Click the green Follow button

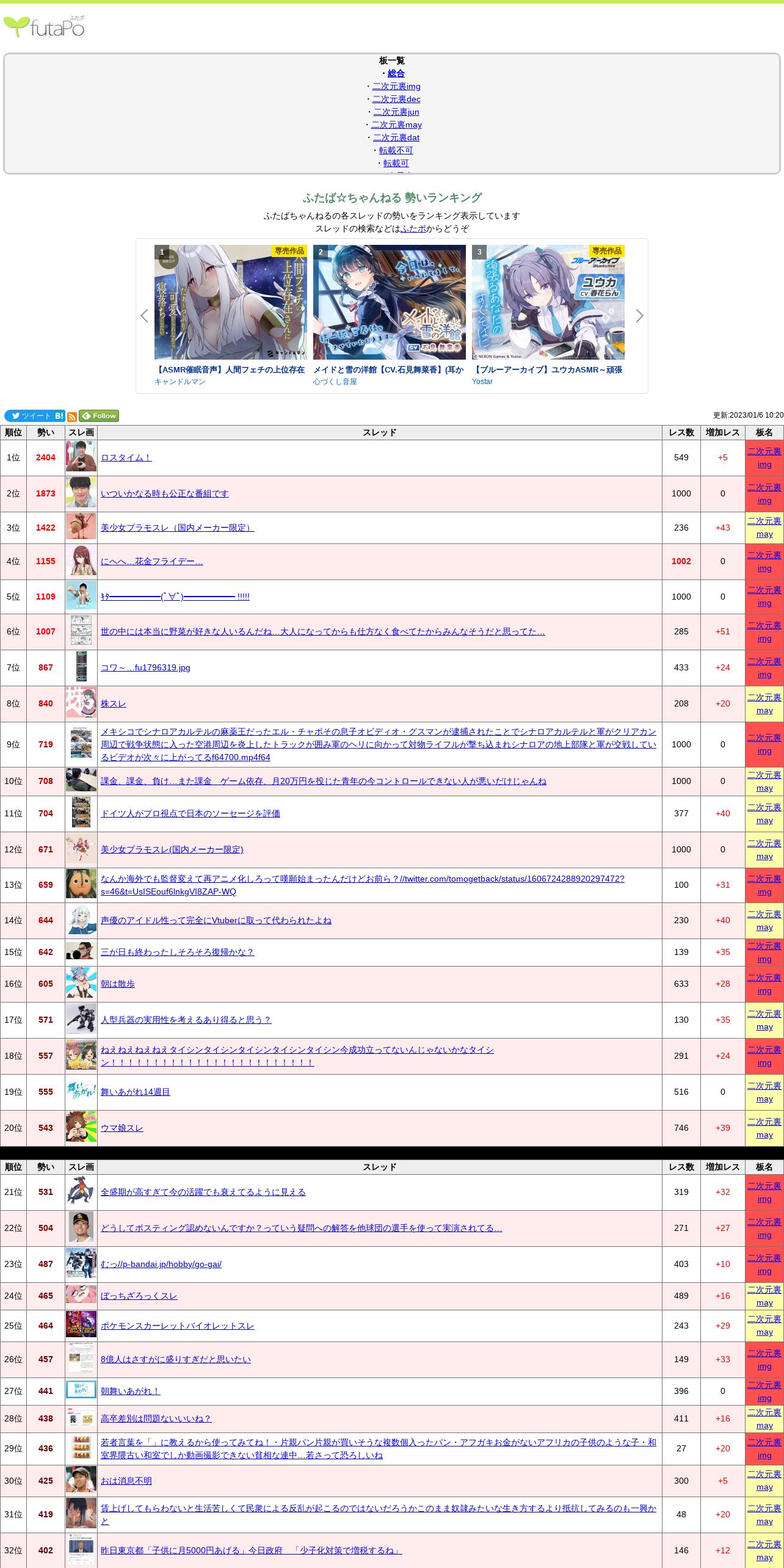99,416
